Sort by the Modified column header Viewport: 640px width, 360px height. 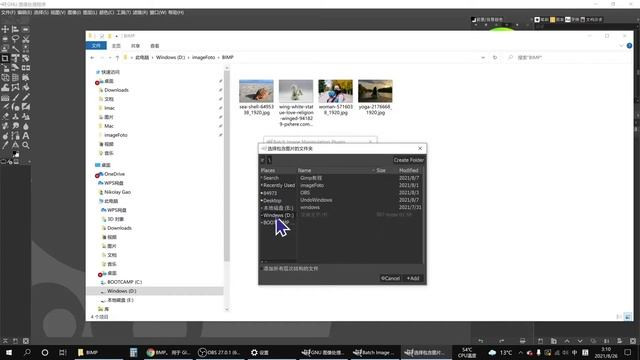pyautogui.click(x=409, y=170)
